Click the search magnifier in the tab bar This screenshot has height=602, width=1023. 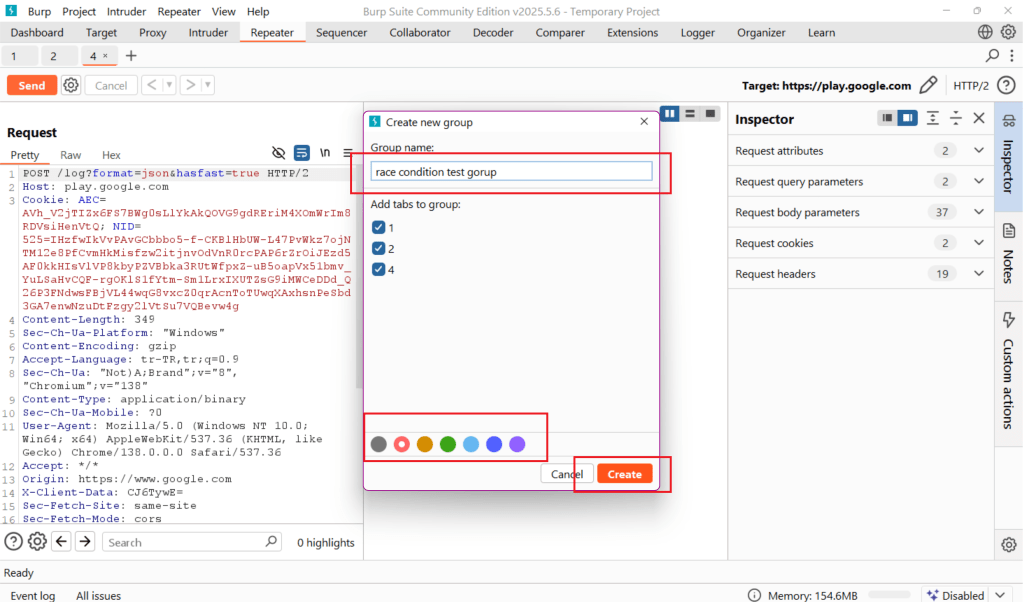992,56
